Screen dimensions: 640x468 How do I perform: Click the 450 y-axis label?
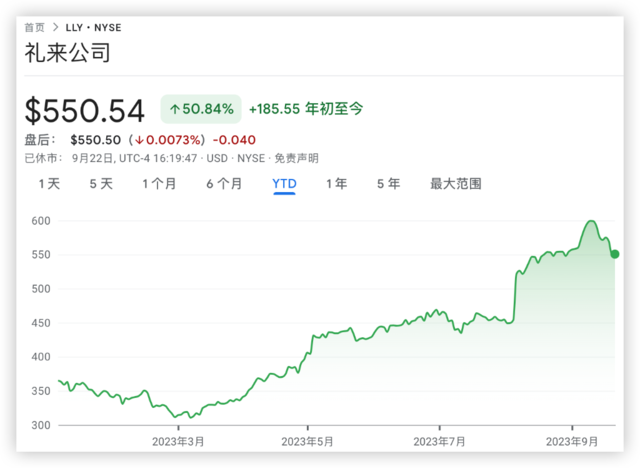click(x=41, y=323)
